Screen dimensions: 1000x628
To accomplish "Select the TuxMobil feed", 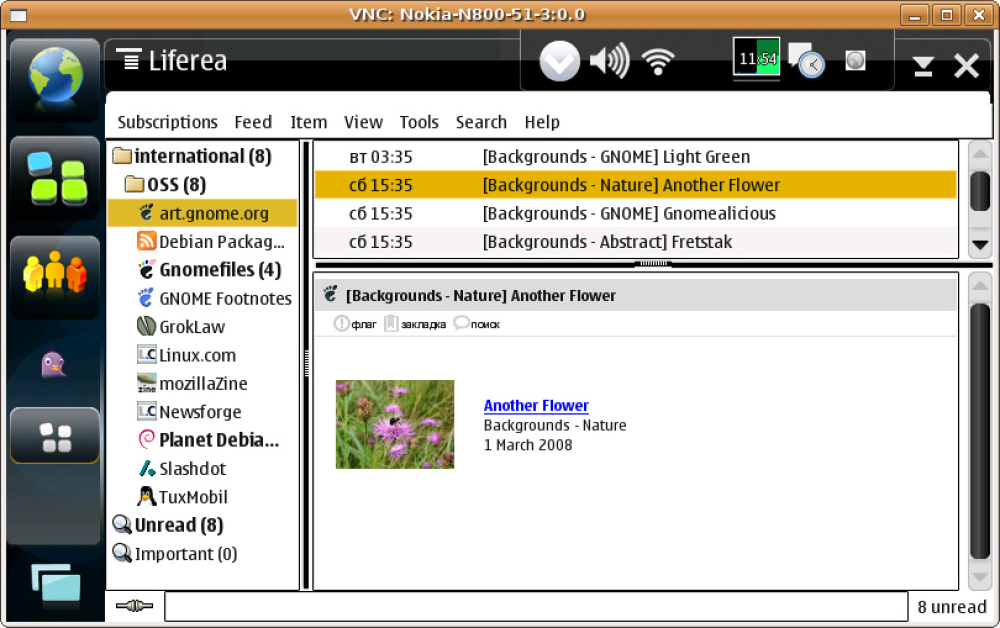I will tap(203, 497).
